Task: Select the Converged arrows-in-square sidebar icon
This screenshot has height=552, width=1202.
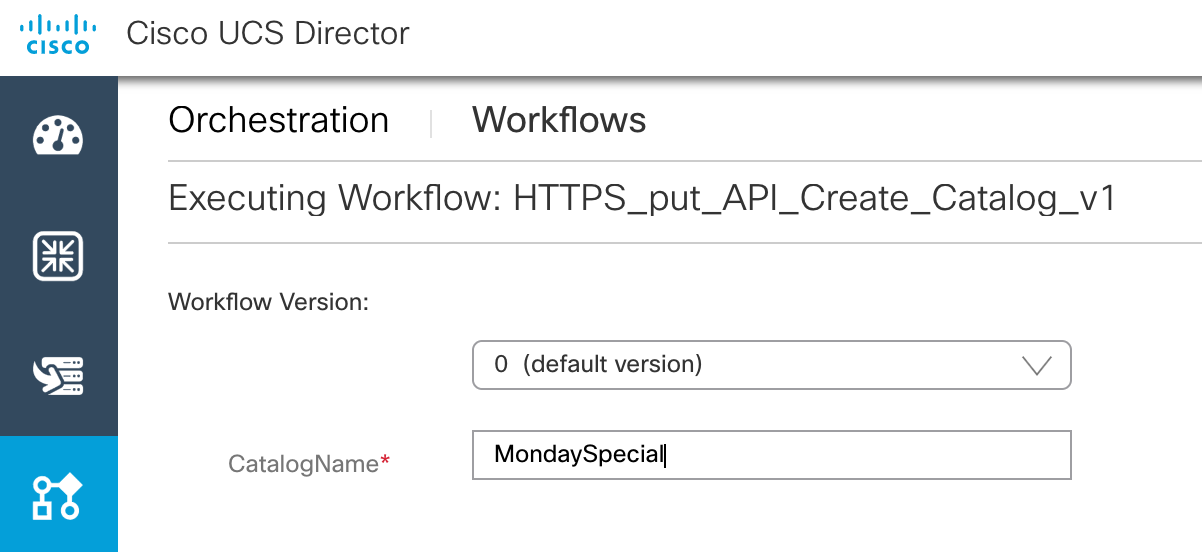Action: (x=58, y=256)
